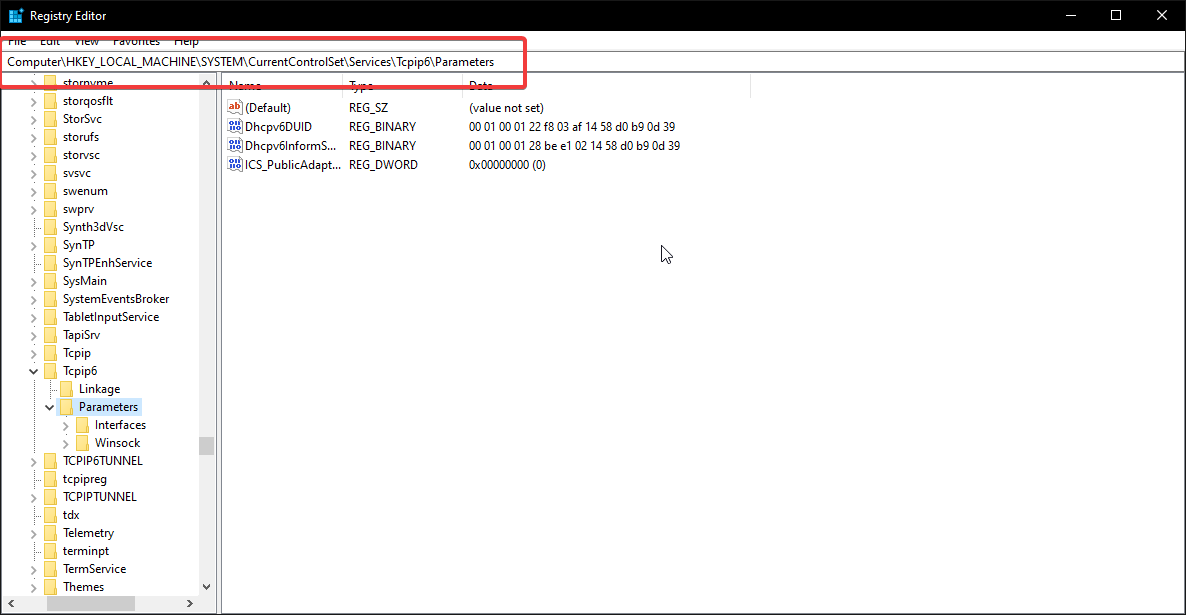
Task: Expand the Themes tree node
Action: [33, 588]
